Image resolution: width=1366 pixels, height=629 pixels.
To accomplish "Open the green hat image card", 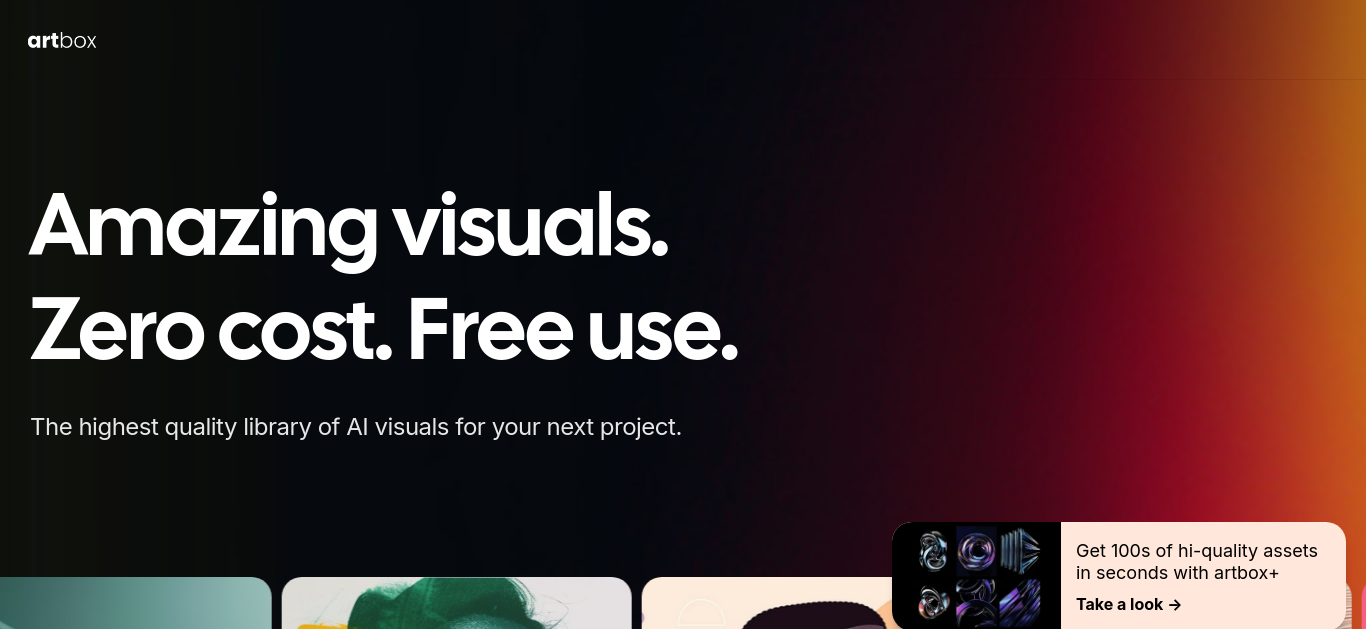I will [x=456, y=603].
